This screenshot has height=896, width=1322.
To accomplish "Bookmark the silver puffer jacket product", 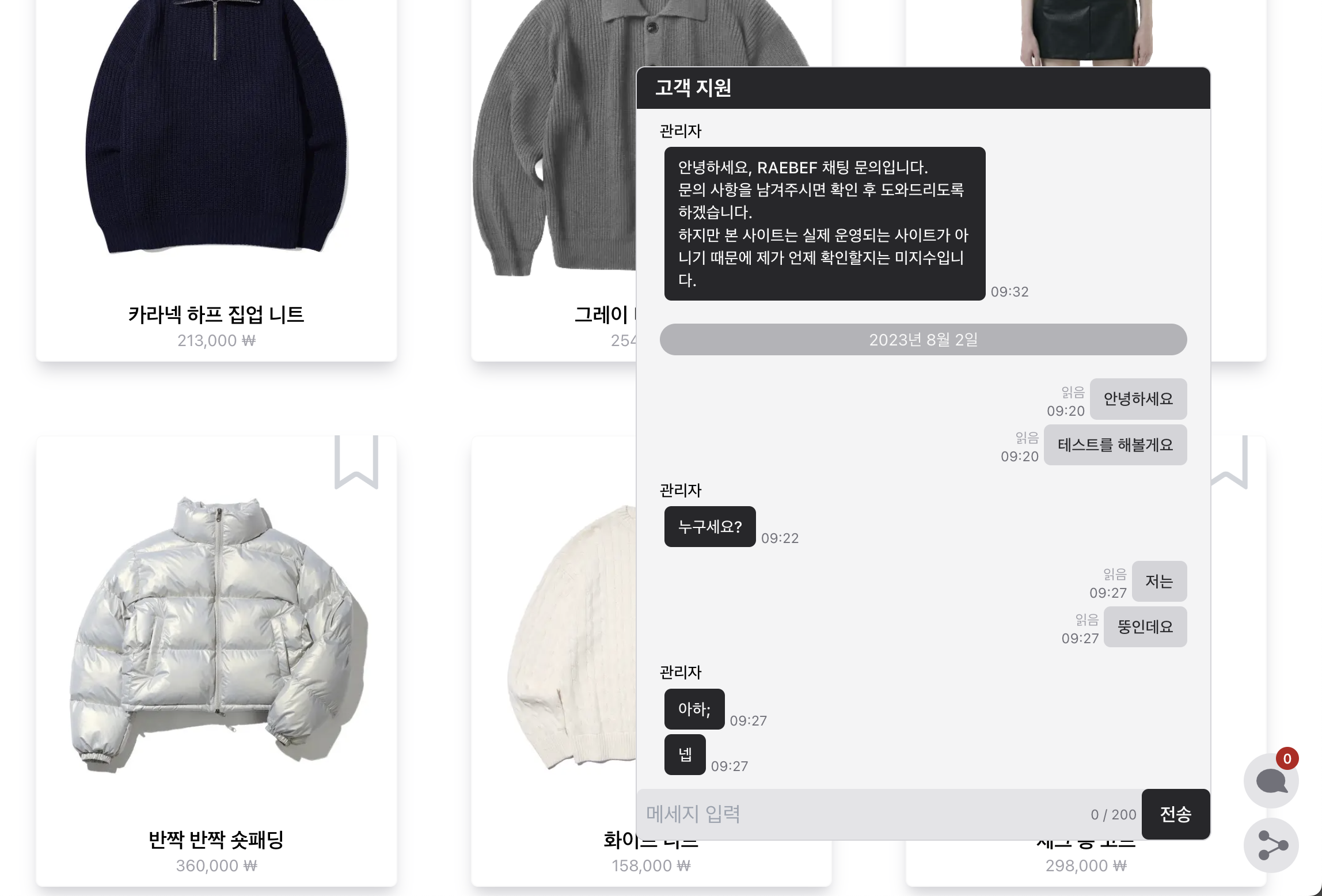I will (356, 462).
